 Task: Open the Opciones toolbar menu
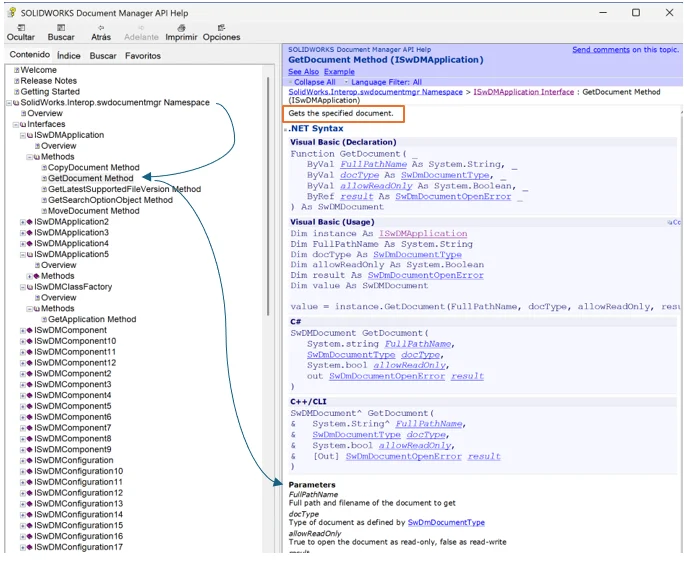tap(221, 28)
